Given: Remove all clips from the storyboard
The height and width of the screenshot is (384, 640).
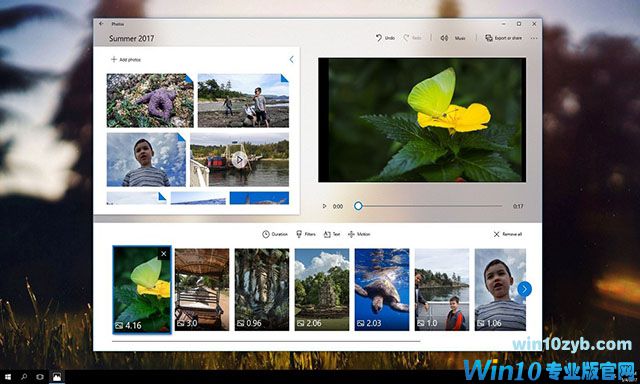Looking at the screenshot, I should point(508,234).
